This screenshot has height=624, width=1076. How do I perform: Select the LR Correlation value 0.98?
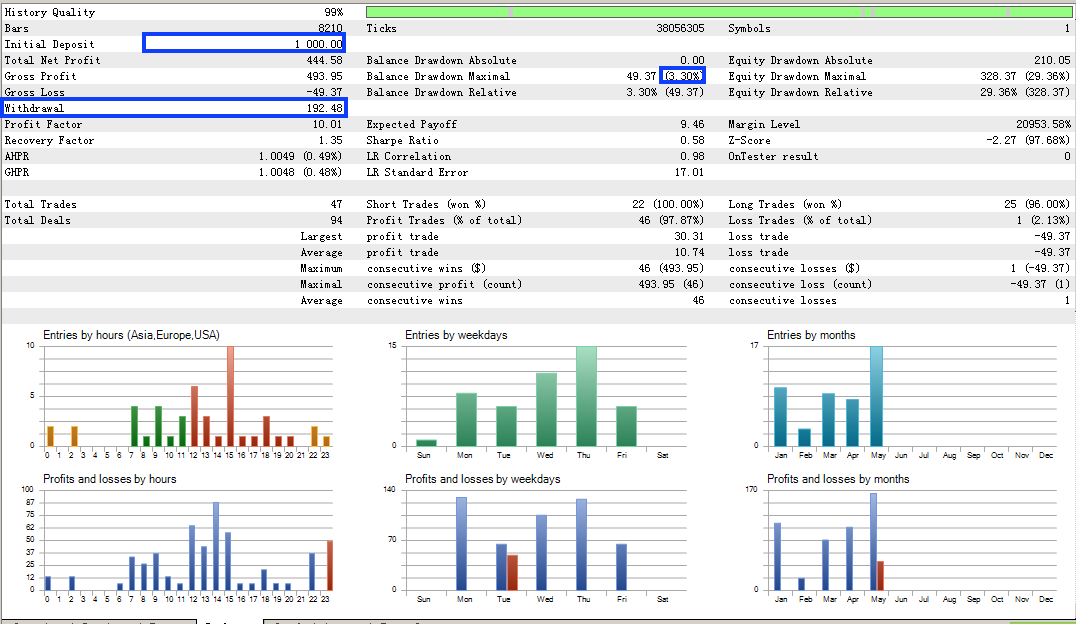[692, 157]
